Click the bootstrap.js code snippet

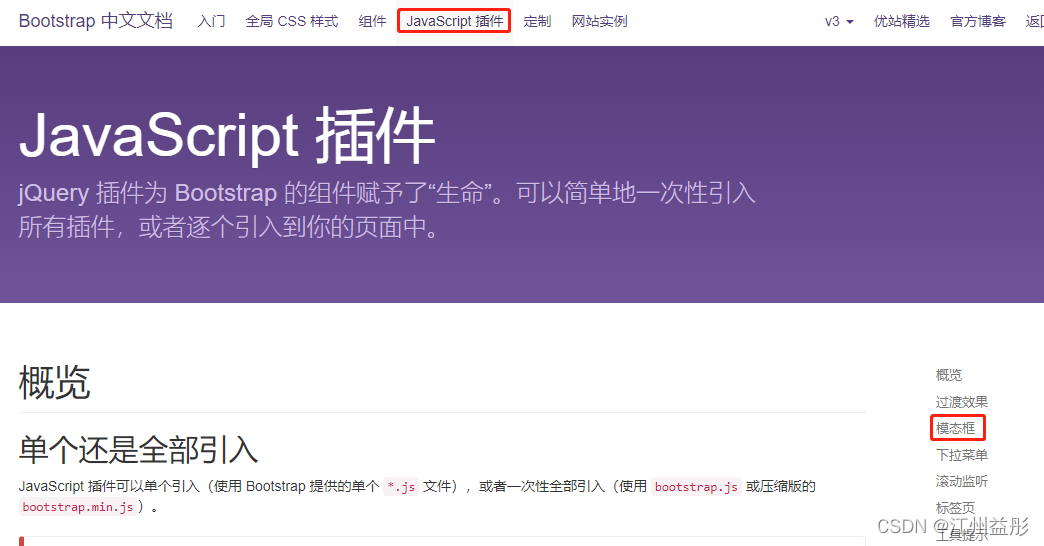coord(696,487)
